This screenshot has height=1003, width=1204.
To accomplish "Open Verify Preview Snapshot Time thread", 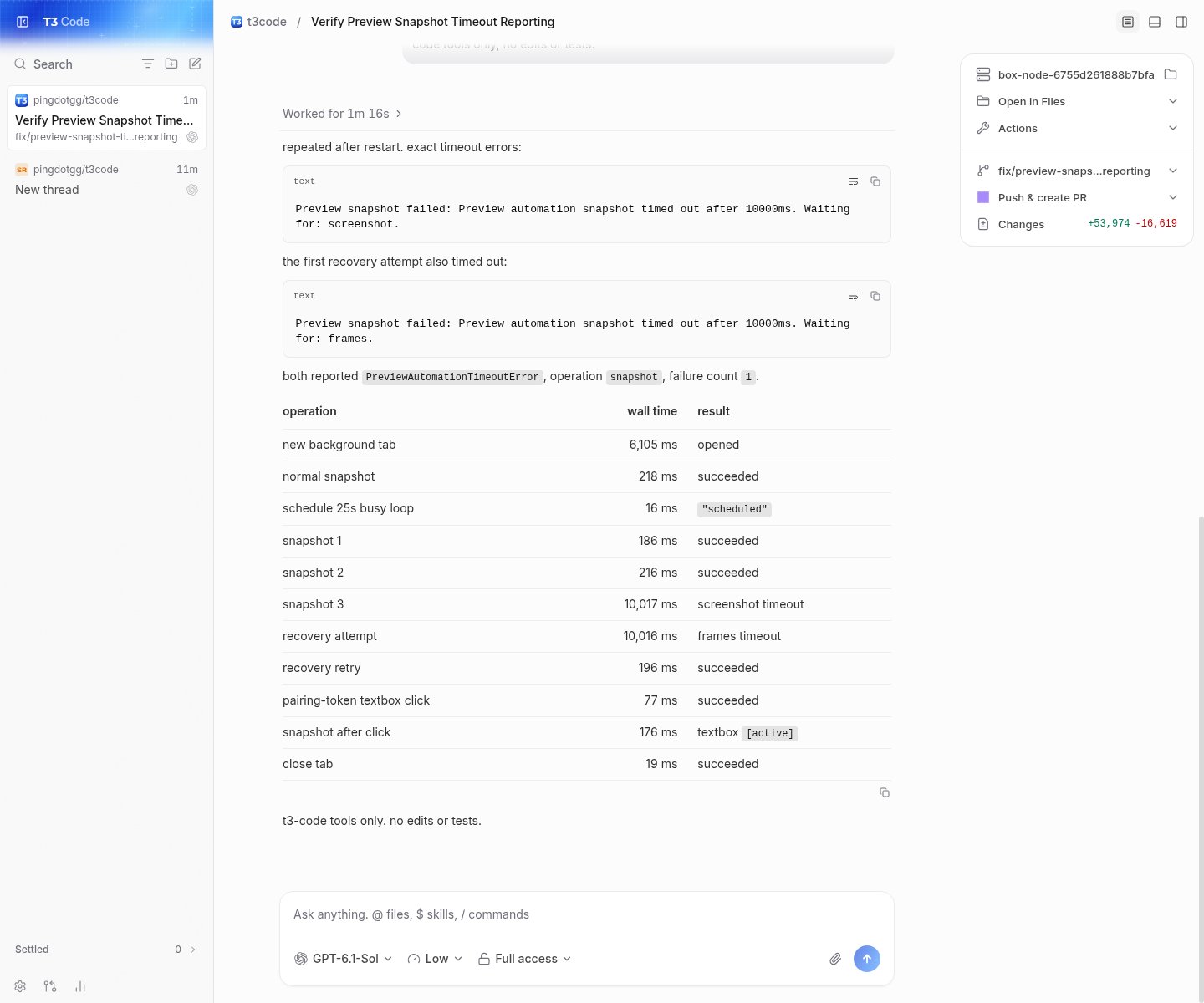I will [x=106, y=118].
